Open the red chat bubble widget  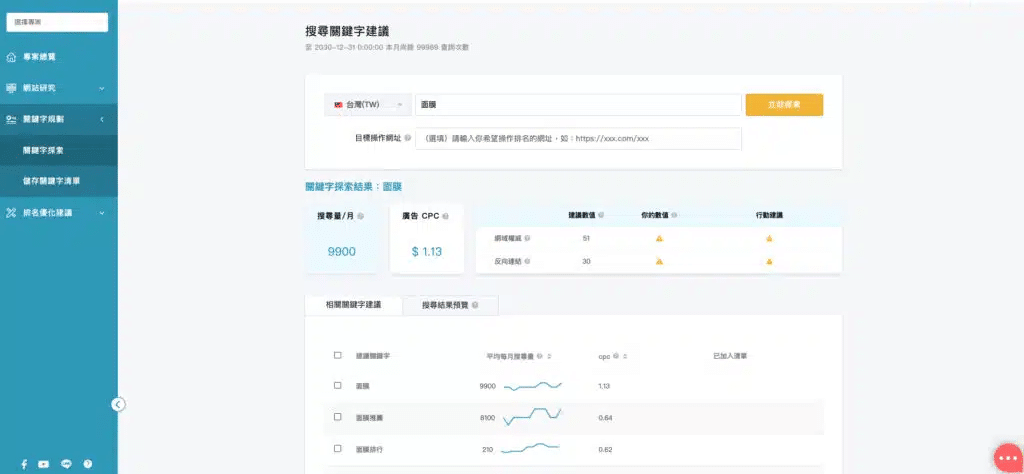(1007, 456)
